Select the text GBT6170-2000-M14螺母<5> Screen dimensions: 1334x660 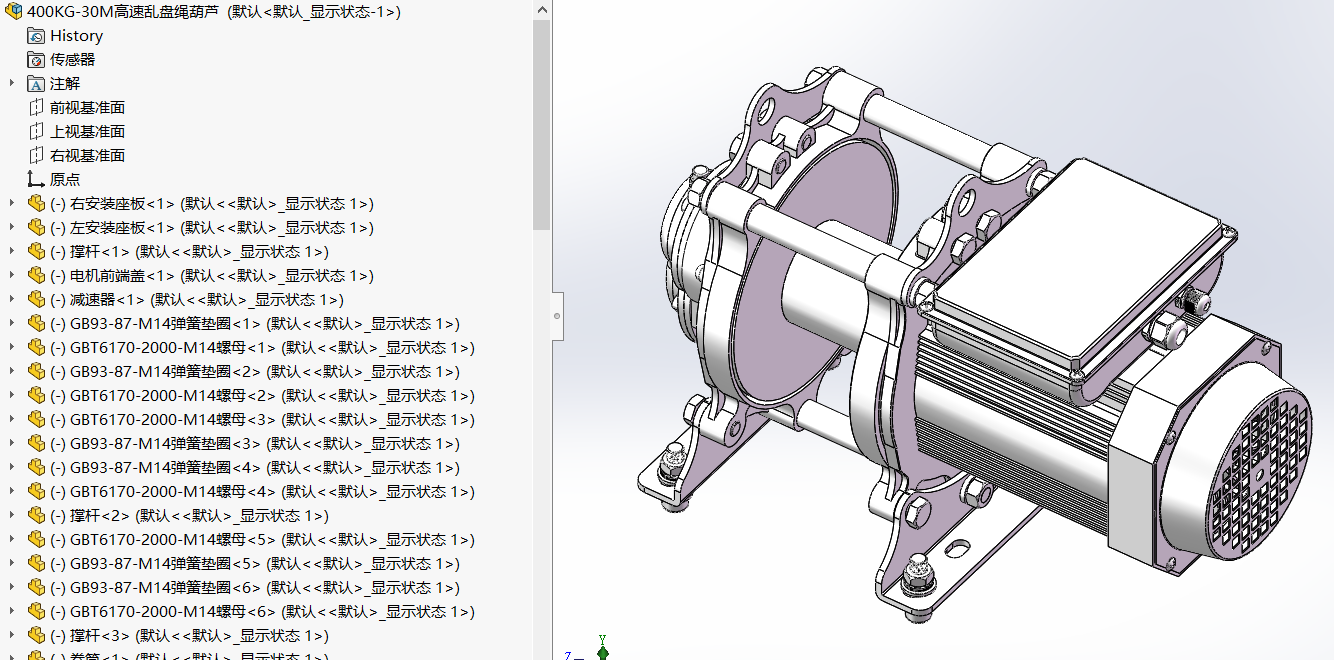tap(173, 540)
